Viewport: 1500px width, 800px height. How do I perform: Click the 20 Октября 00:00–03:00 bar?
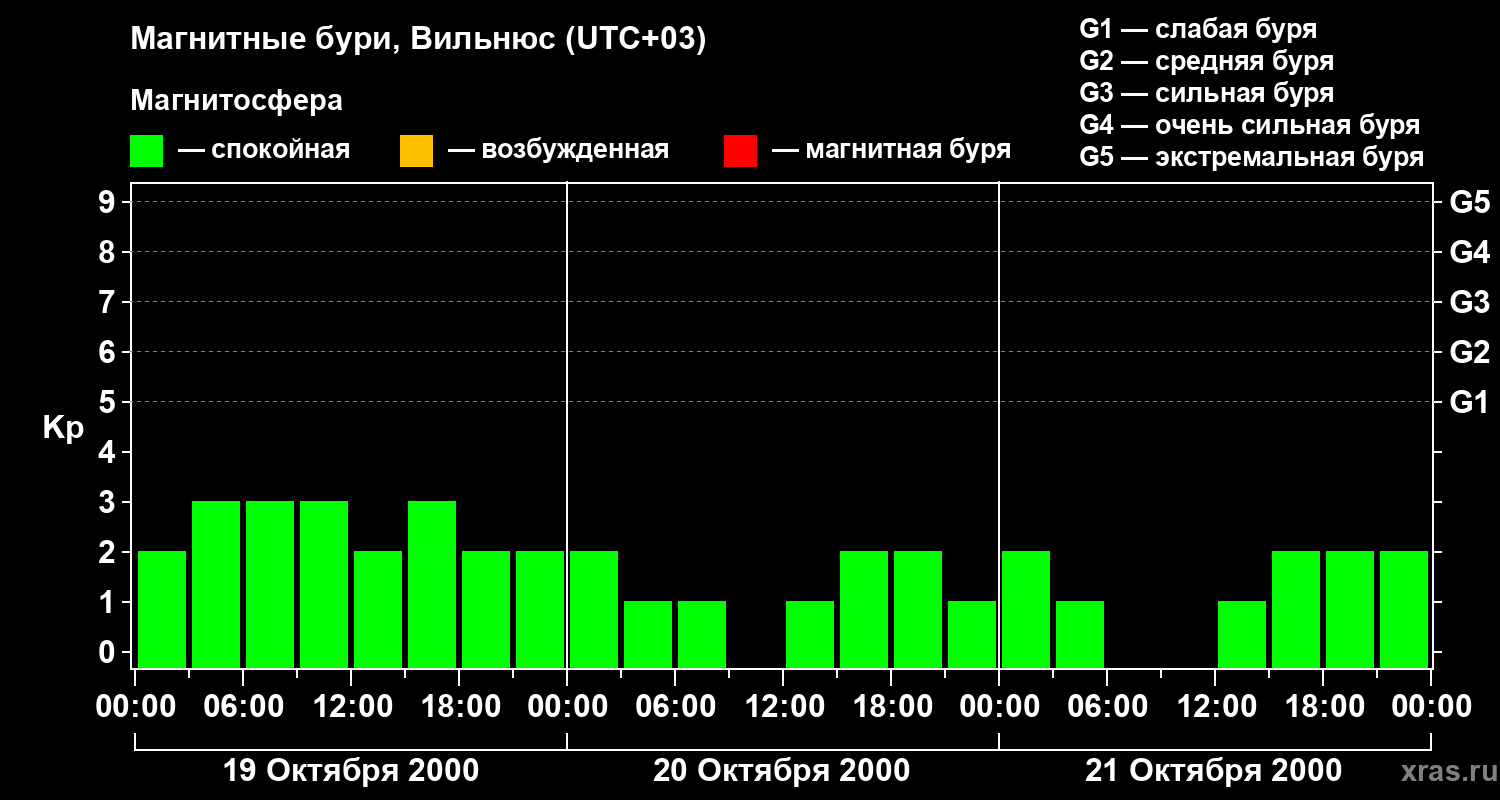click(x=594, y=609)
